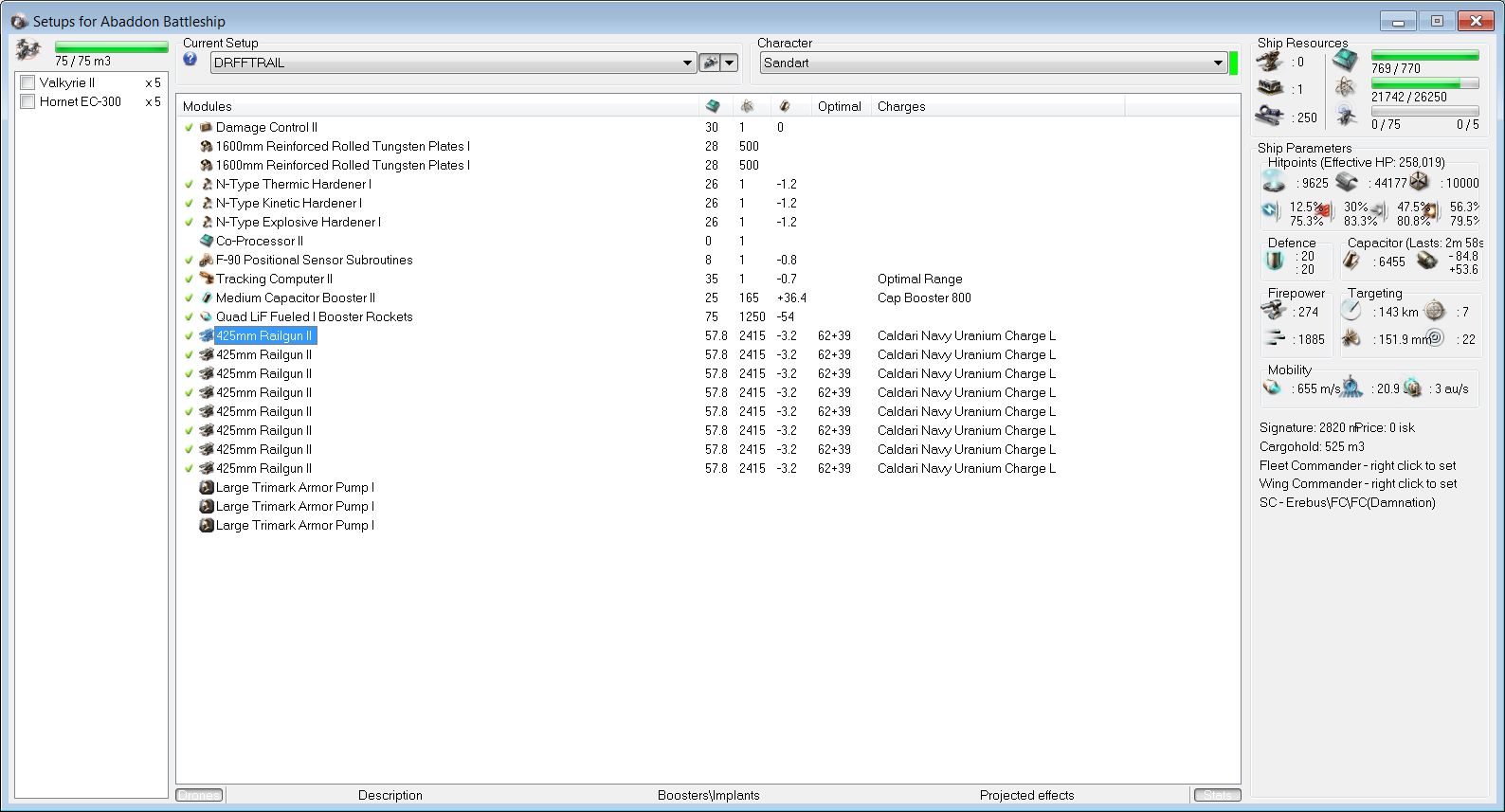
Task: Click the CPU usage bar above 769 / 770
Action: 1424,55
